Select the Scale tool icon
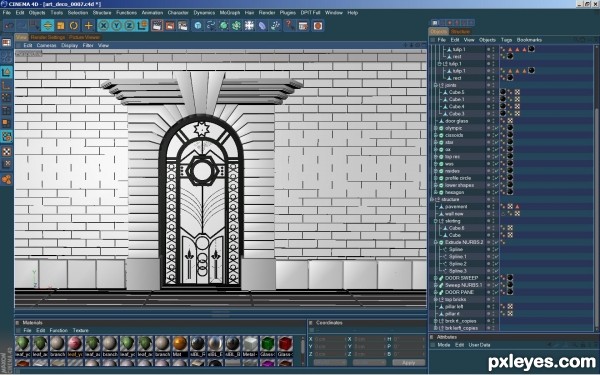The image size is (600, 375). 60,26
